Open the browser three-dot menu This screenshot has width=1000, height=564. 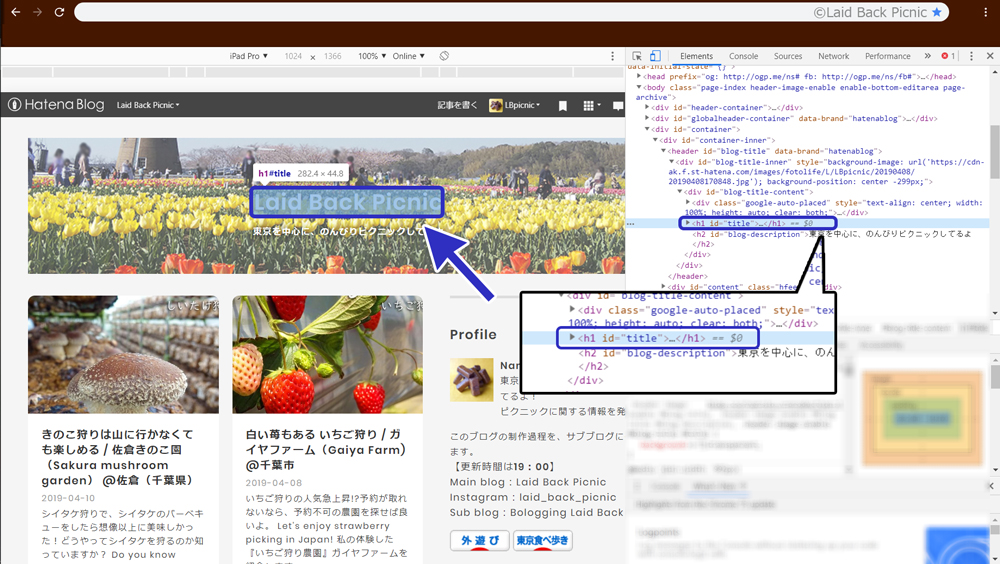point(985,12)
